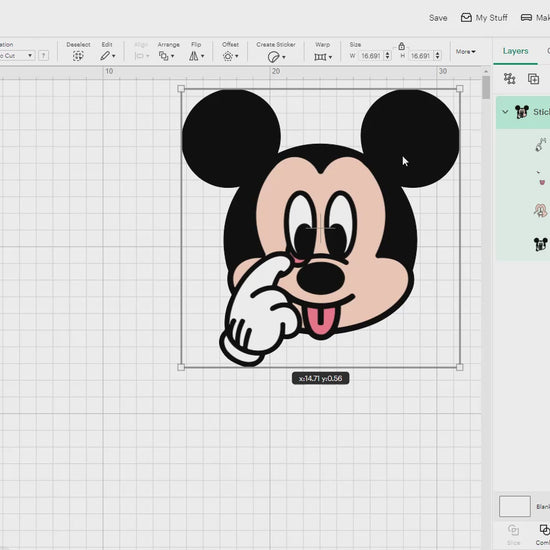This screenshot has width=550, height=550.
Task: Open the Arrange menu icon
Action: coord(163,56)
